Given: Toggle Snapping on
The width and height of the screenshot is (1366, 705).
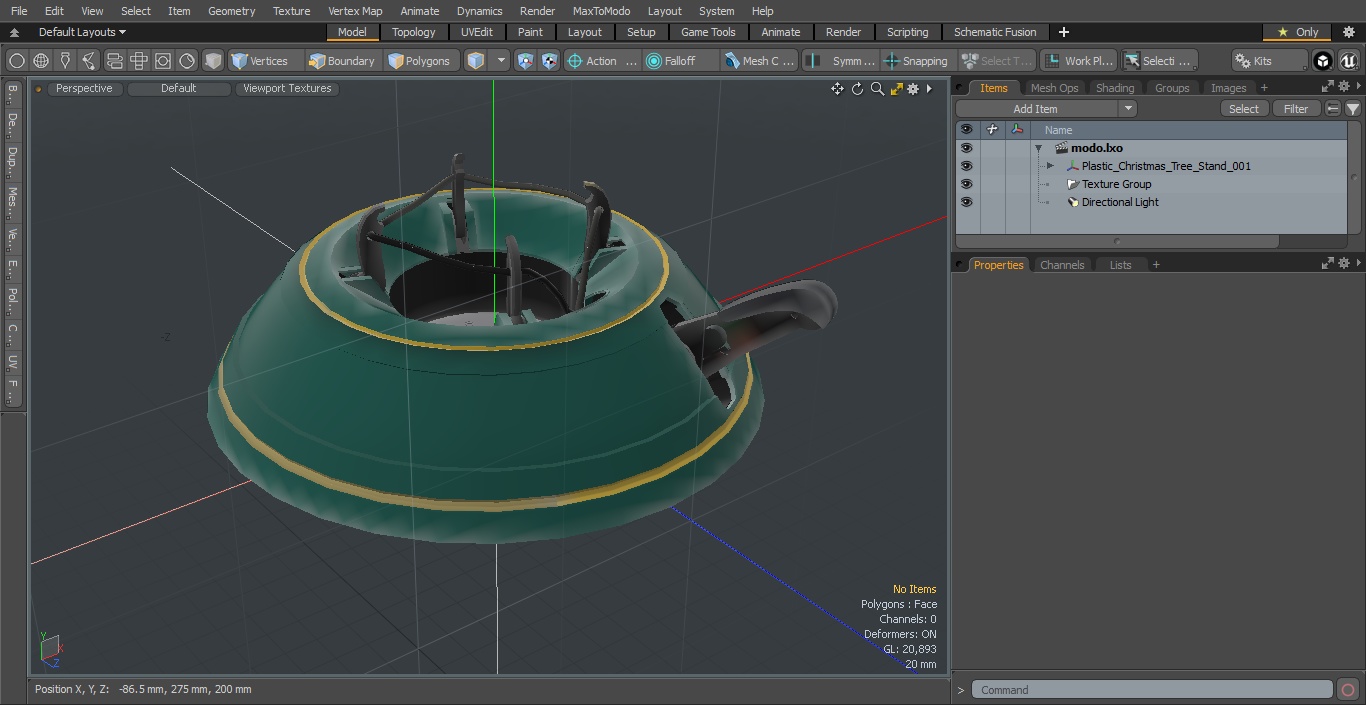Looking at the screenshot, I should [917, 61].
